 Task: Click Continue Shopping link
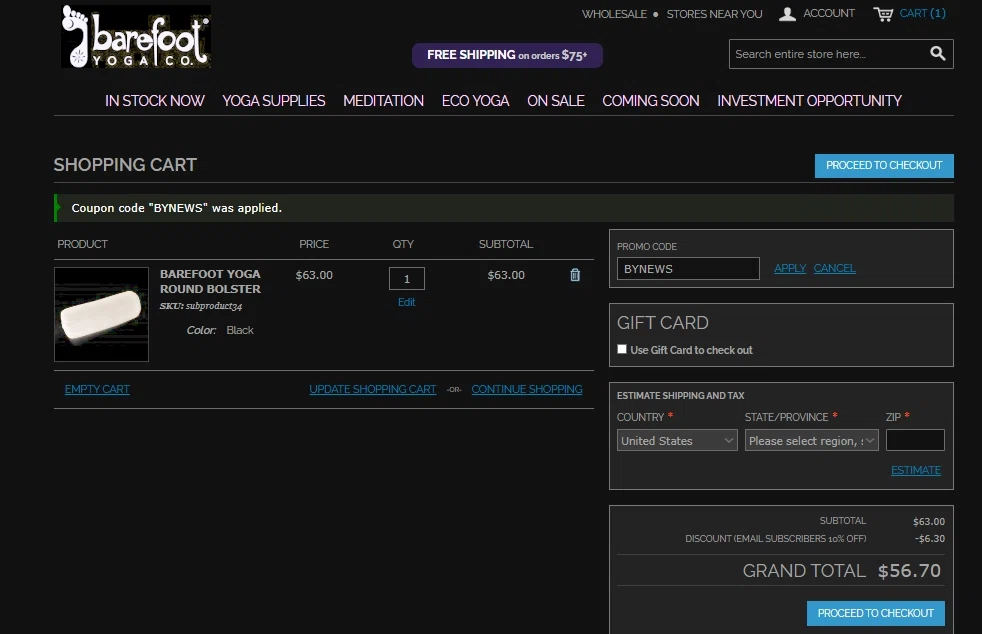527,389
